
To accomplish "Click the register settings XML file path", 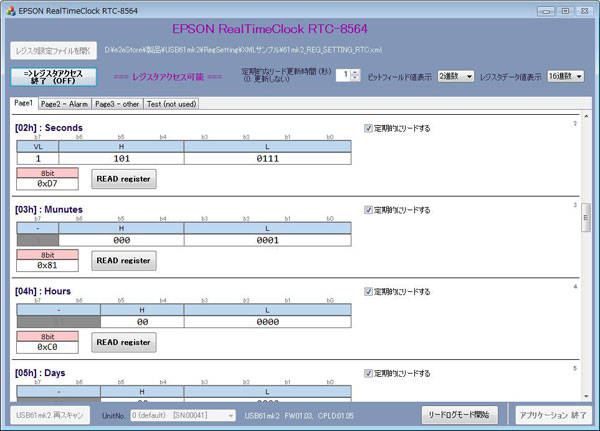I will point(243,50).
